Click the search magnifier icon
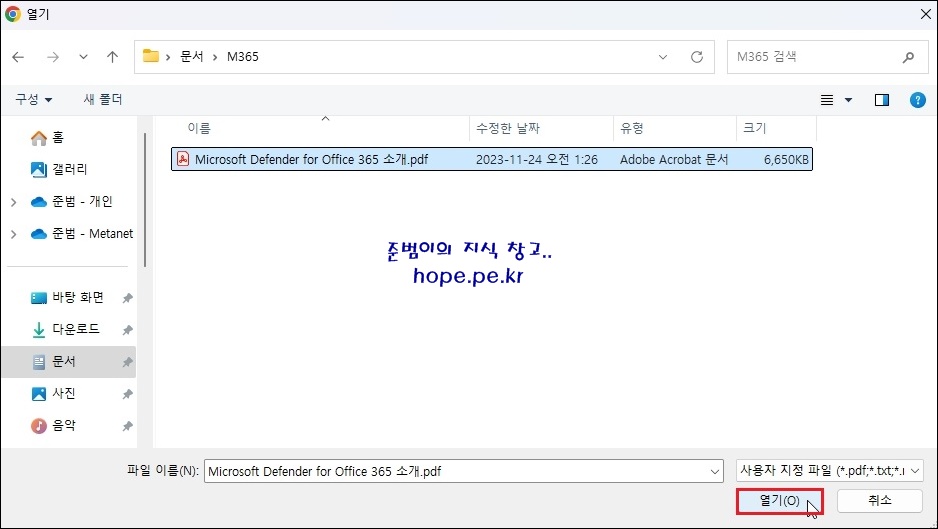Screen dimensions: 938x529 [908, 57]
